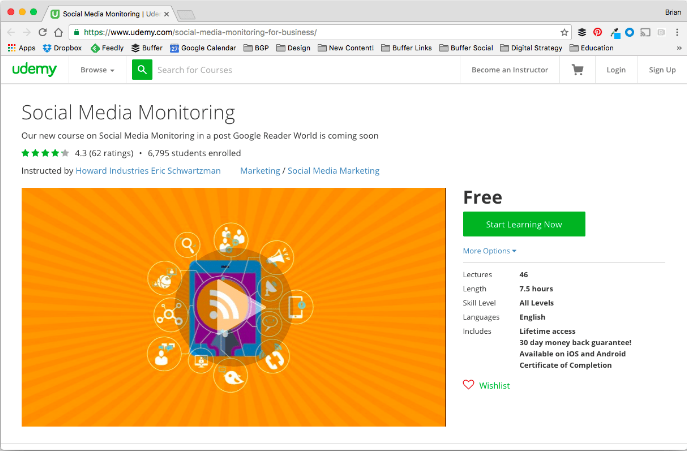
Task: Click Login in the header
Action: (616, 70)
